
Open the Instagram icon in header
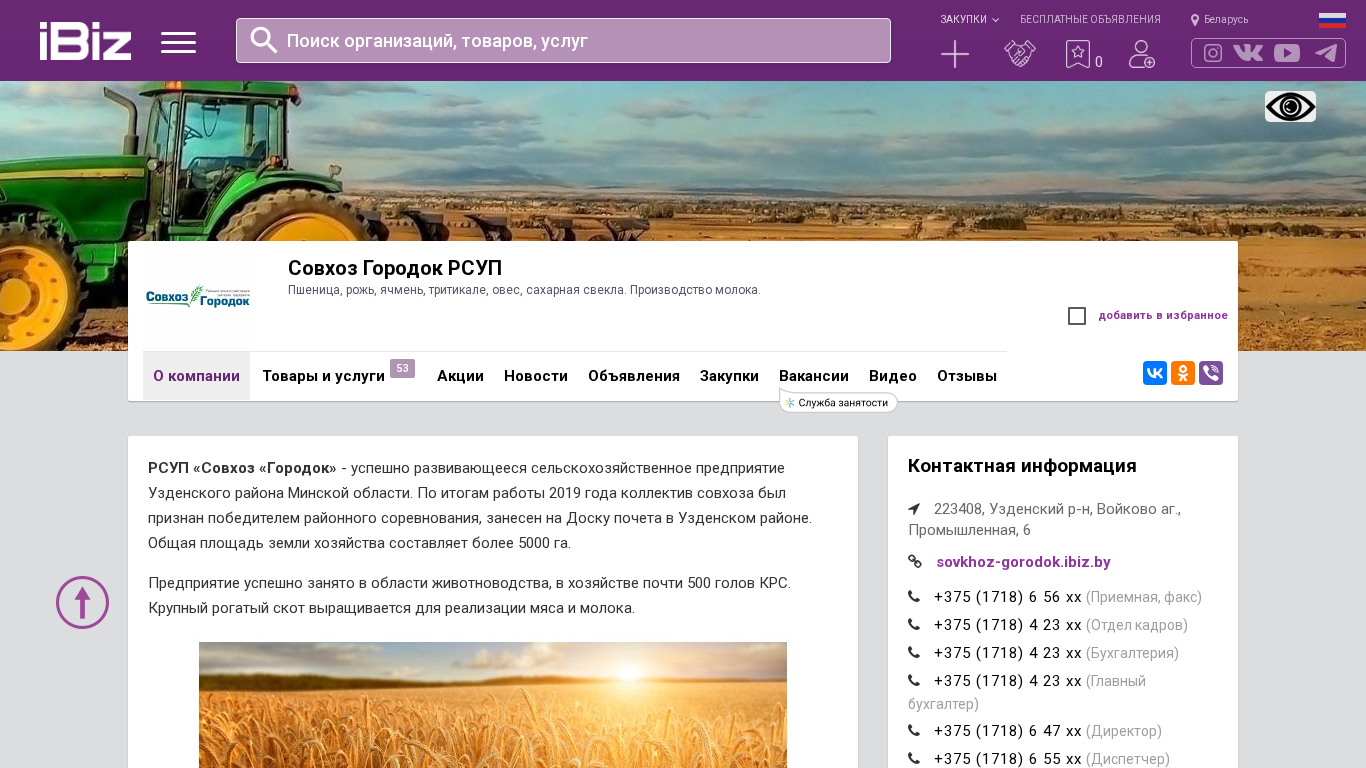[1213, 53]
